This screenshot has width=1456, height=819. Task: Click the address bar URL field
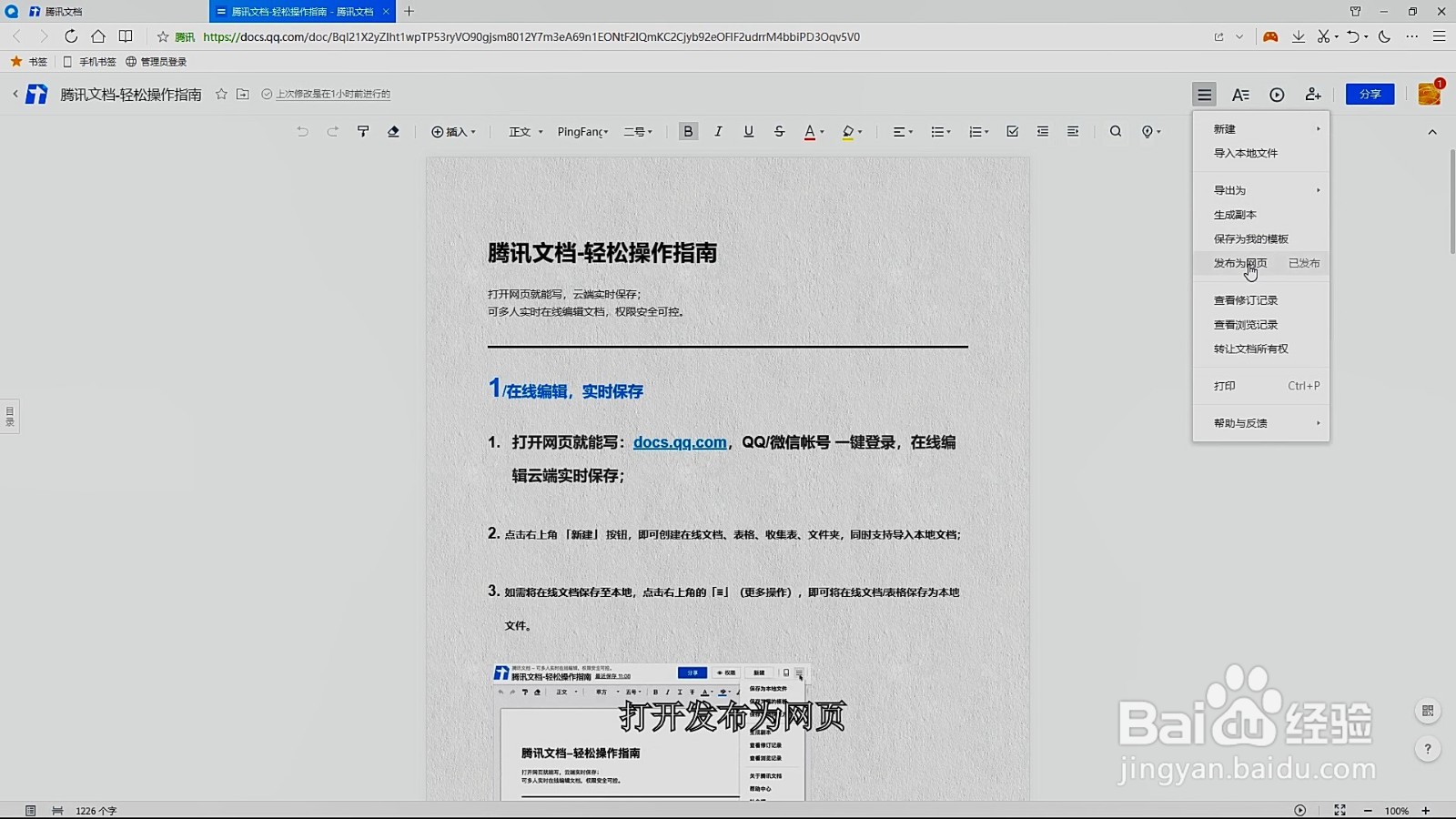(531, 36)
